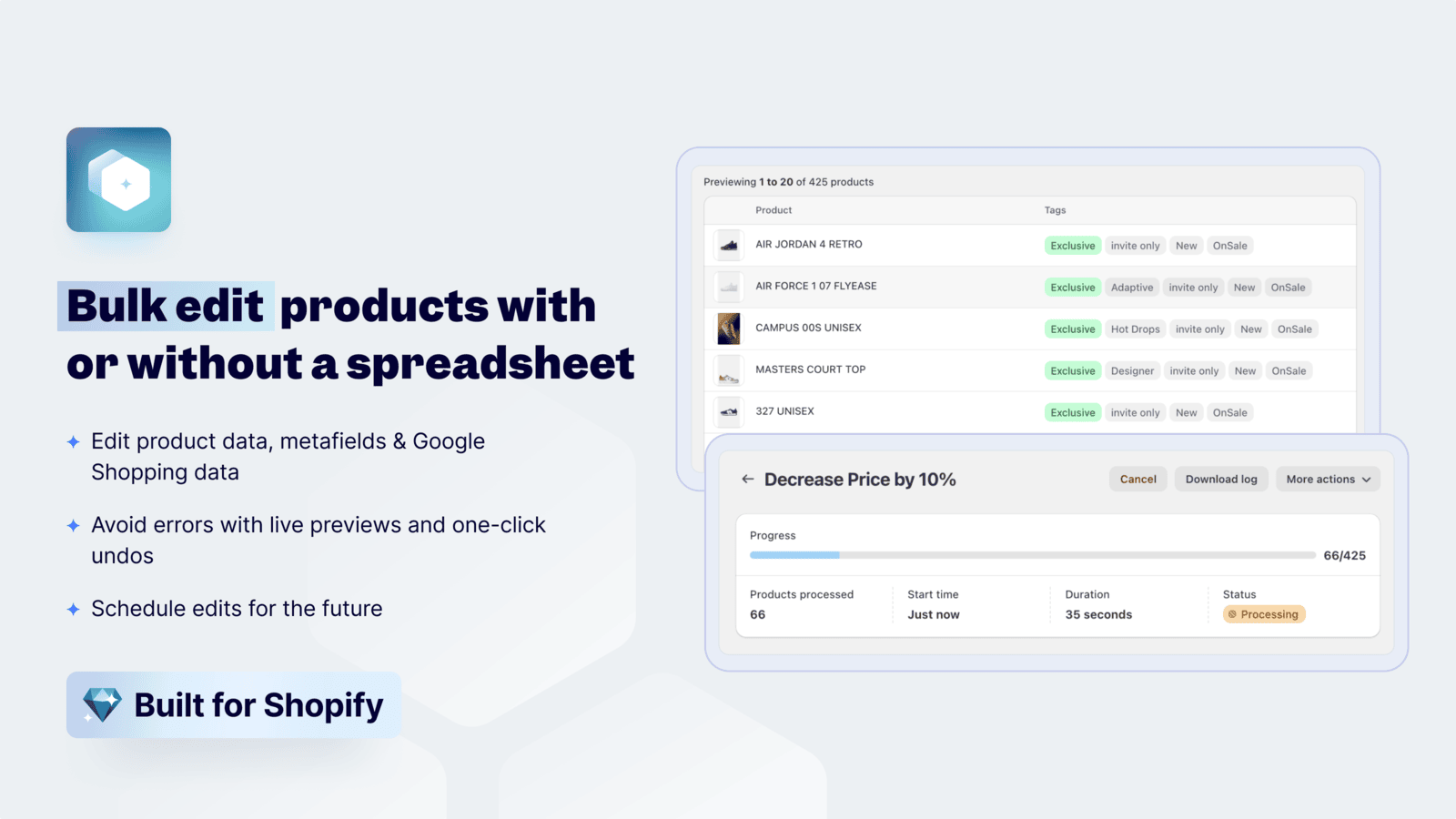Click the CAMPUS 00S UNISEX product image

click(x=728, y=329)
